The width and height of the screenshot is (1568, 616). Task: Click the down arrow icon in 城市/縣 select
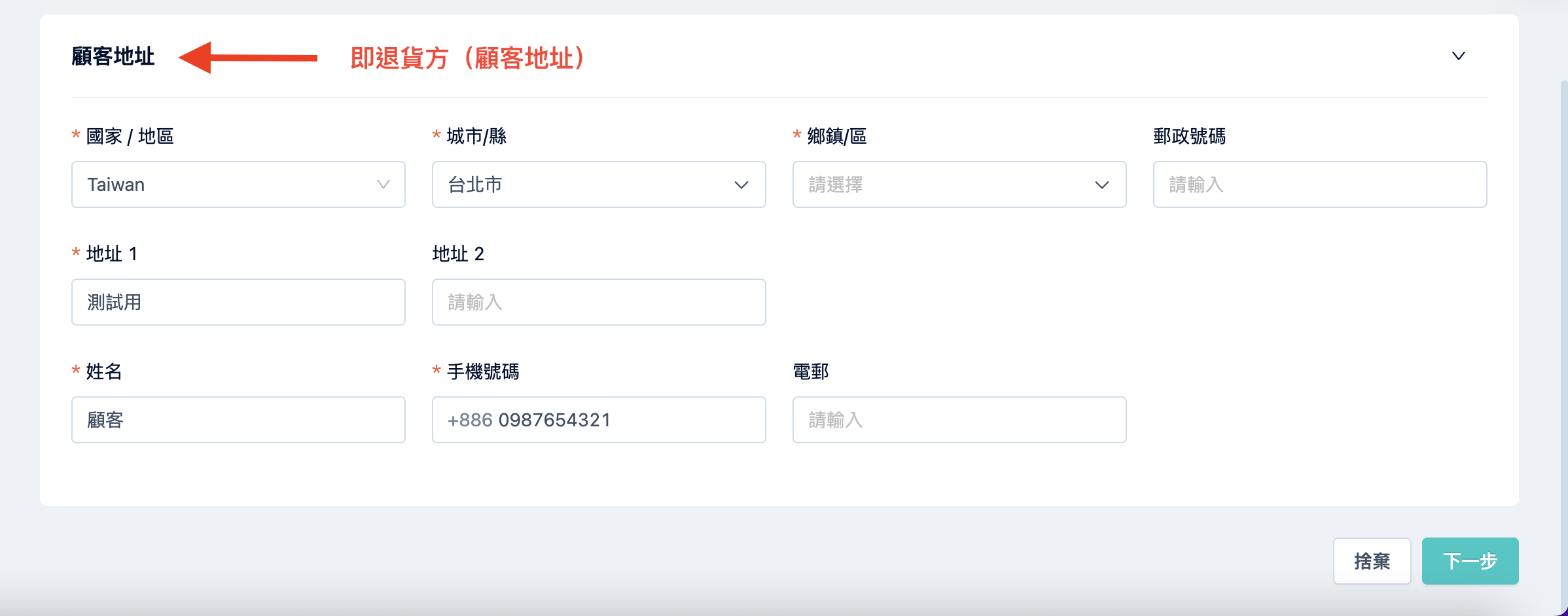pyautogui.click(x=741, y=185)
